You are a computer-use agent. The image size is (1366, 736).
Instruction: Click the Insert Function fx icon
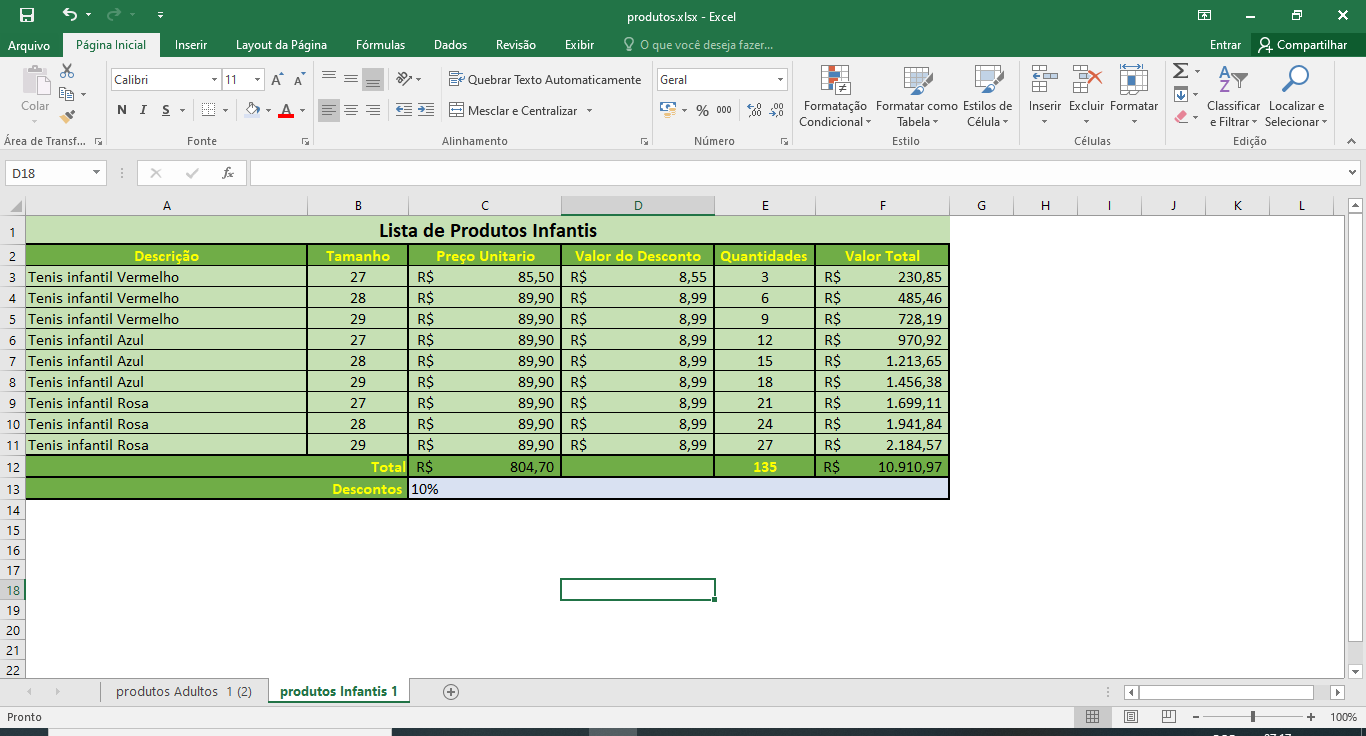point(228,173)
